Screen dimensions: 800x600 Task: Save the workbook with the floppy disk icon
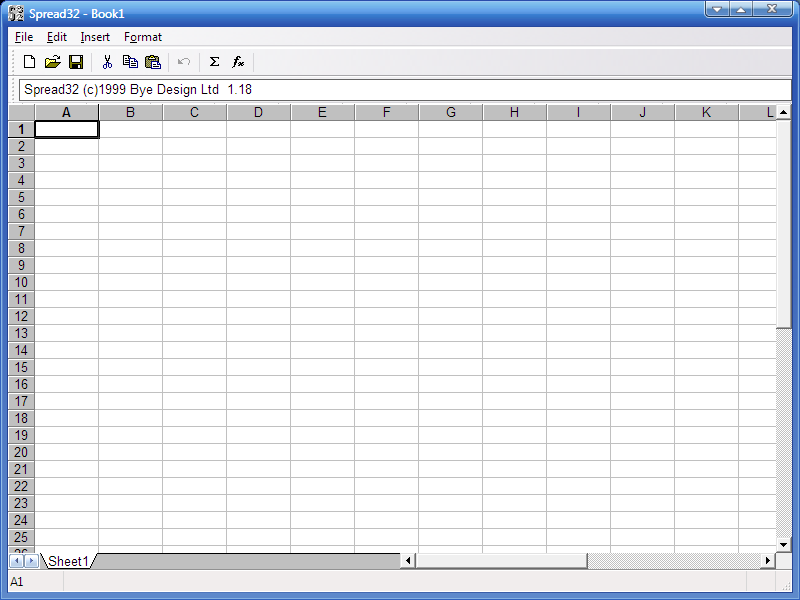[x=76, y=62]
